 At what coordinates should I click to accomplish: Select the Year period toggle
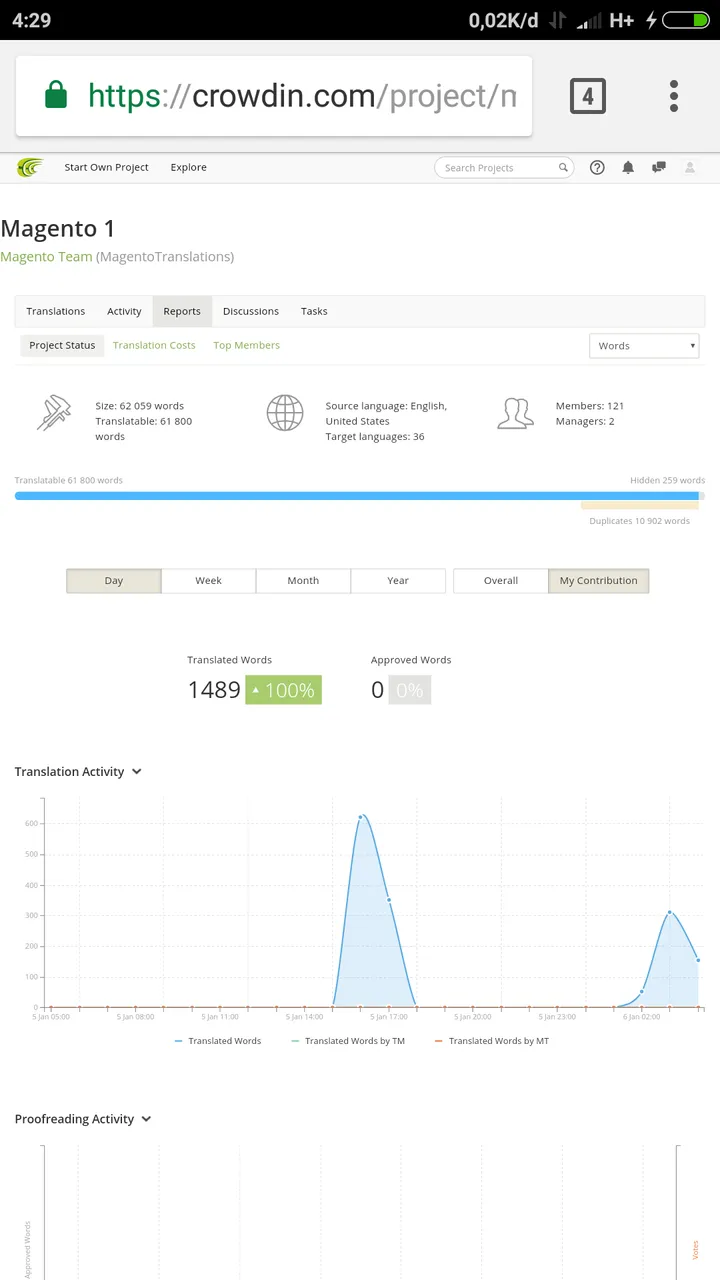[x=398, y=580]
